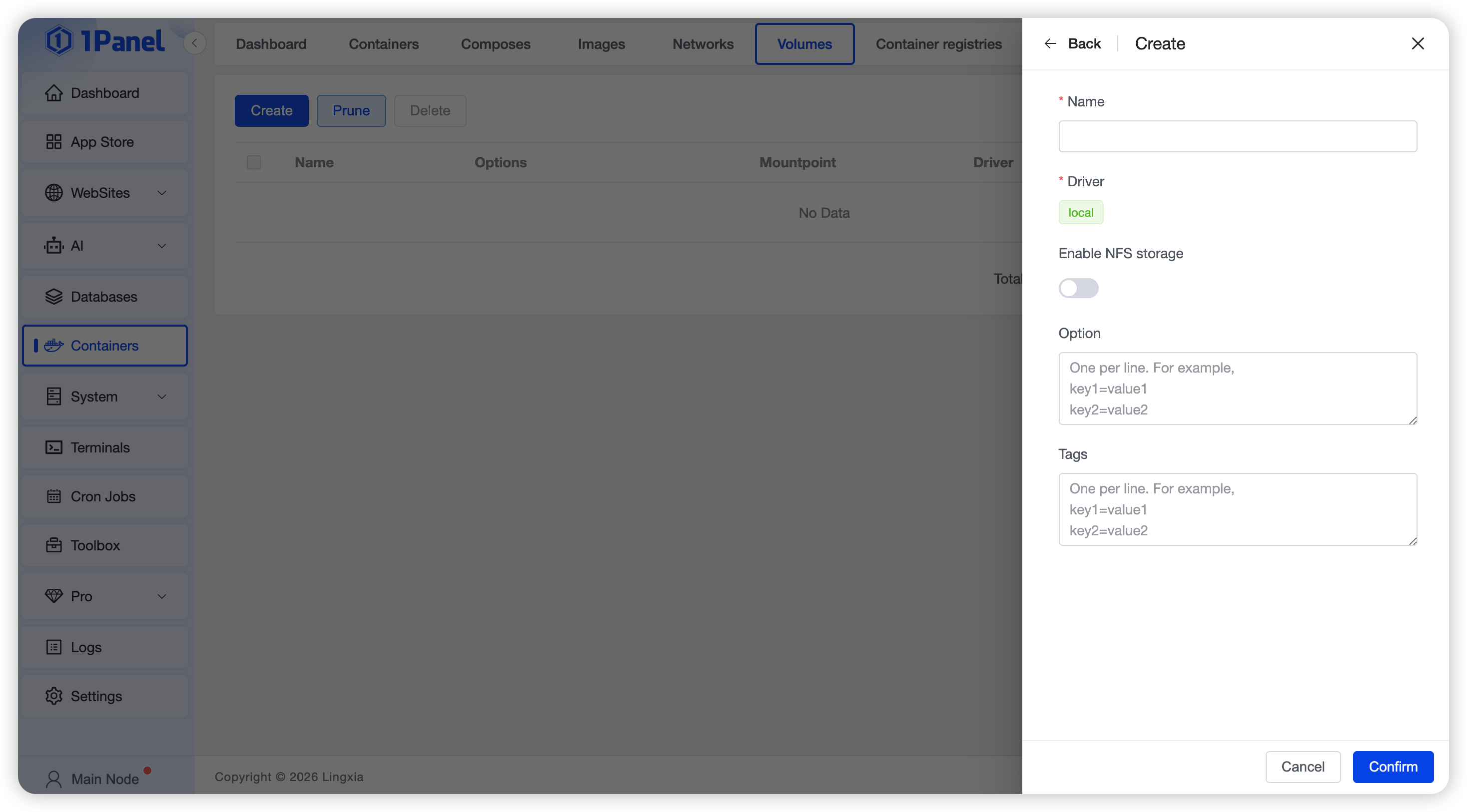This screenshot has width=1467, height=812.
Task: Collapse the sidebar with arrow icon
Action: pyautogui.click(x=194, y=43)
